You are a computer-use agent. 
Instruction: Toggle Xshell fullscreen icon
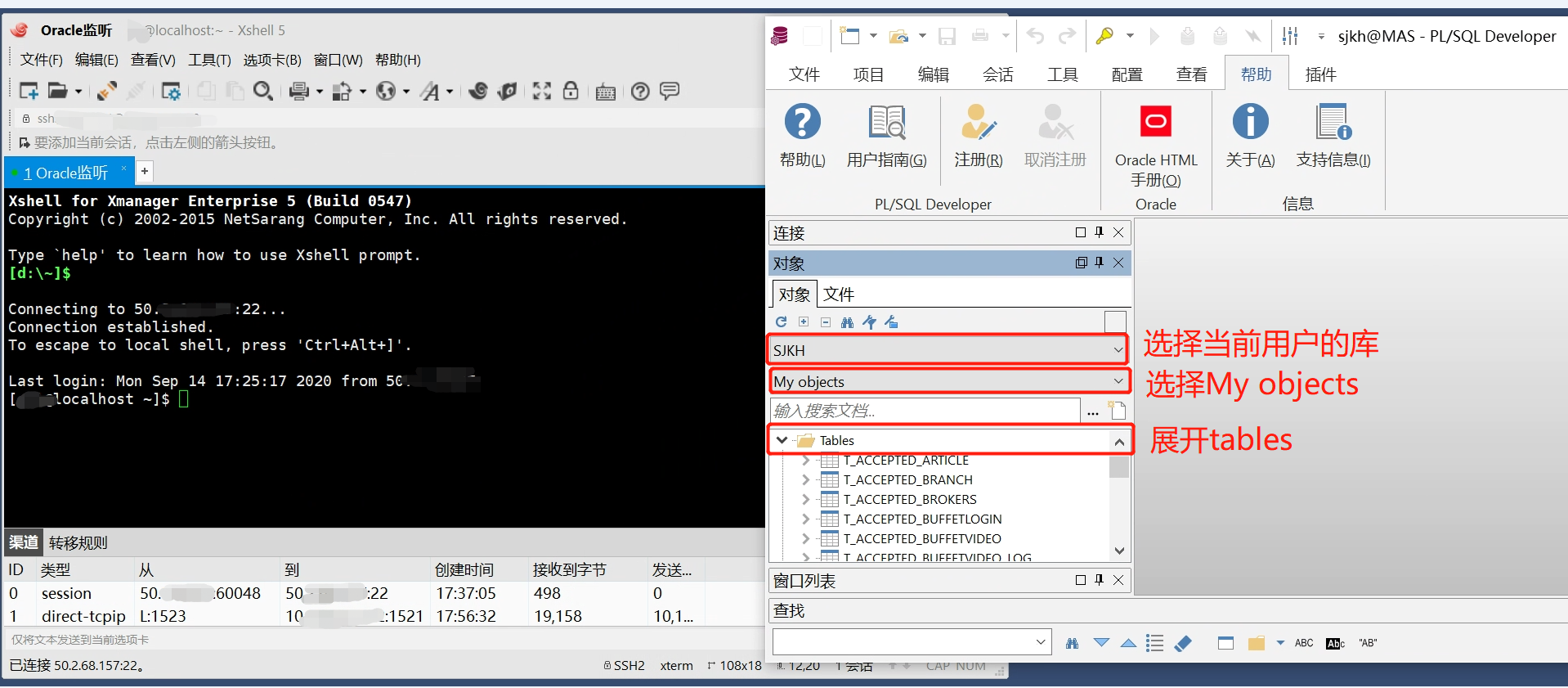coord(542,91)
